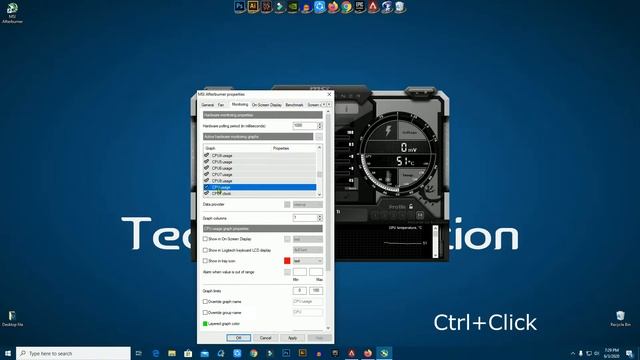Viewport: 640px width, 360px height.
Task: Click the graph limits maximum field showing 100
Action: [x=316, y=291]
